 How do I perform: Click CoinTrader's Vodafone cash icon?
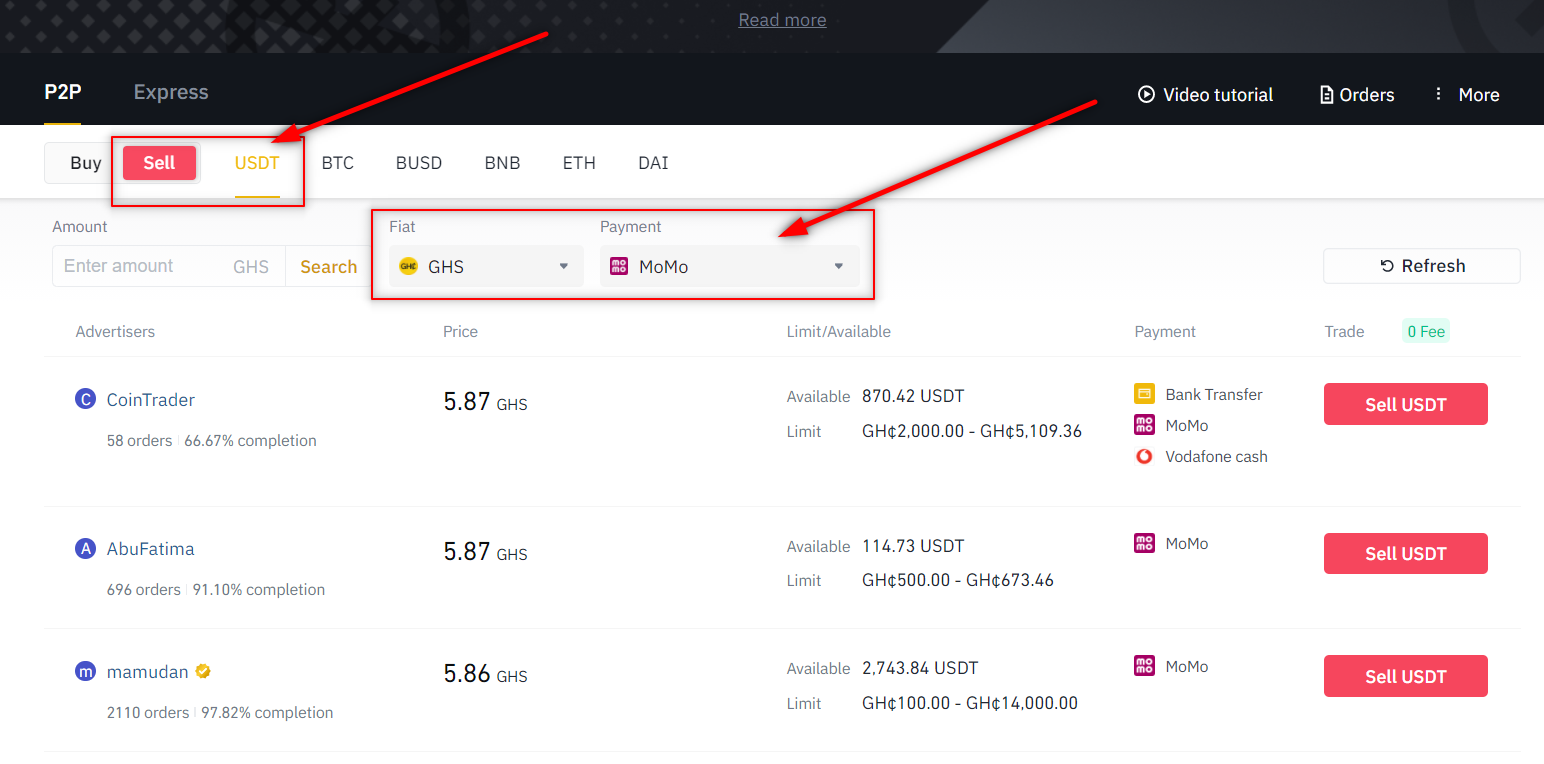click(1144, 456)
